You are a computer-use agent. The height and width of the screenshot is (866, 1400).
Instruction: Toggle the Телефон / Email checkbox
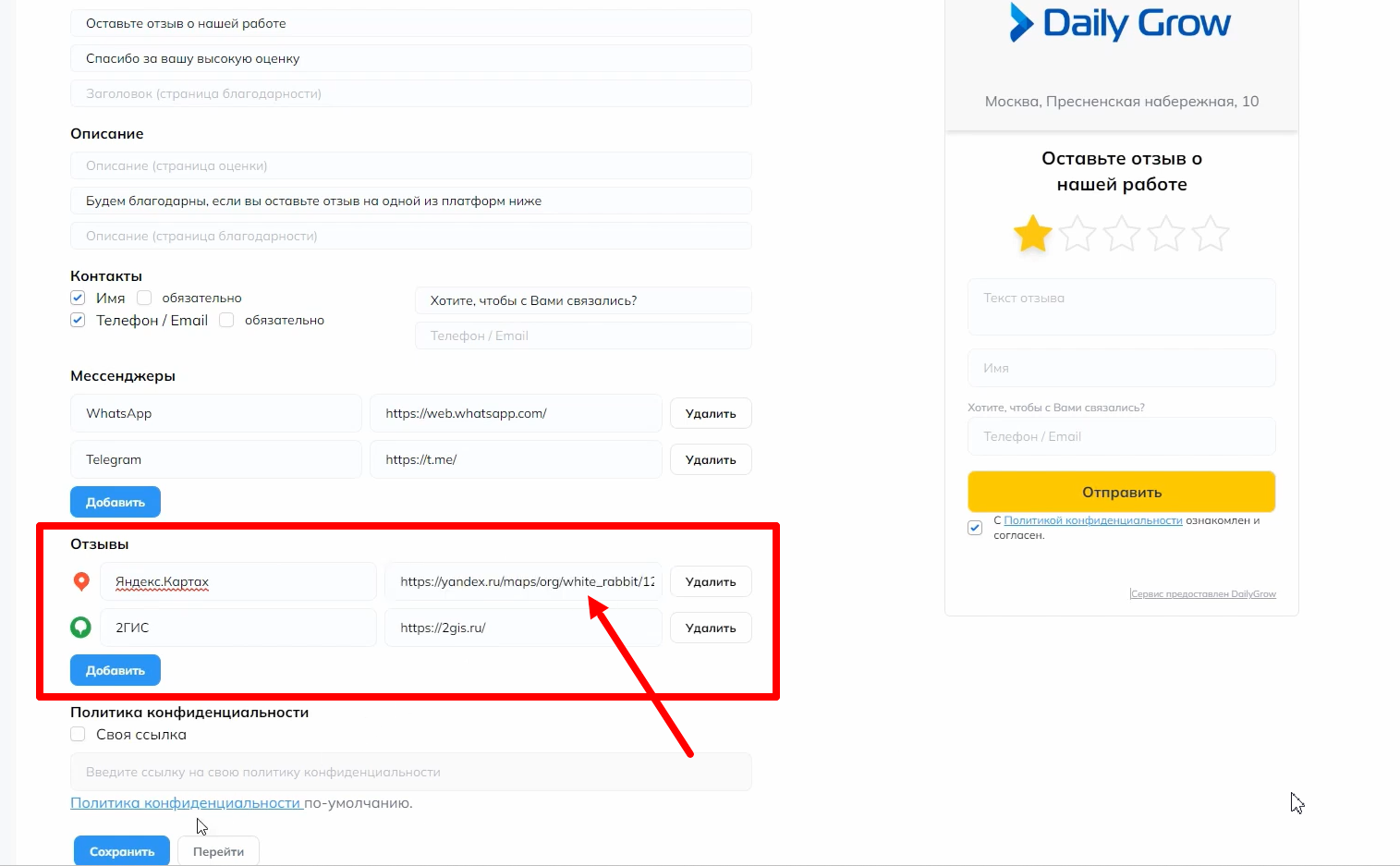(78, 320)
